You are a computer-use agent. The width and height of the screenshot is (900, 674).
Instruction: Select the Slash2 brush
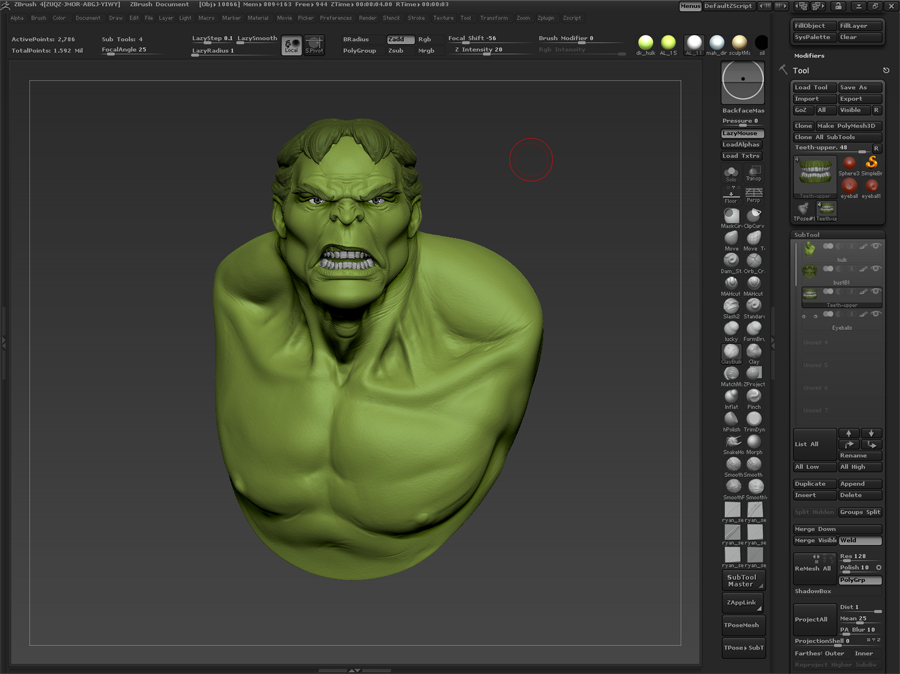pos(731,306)
